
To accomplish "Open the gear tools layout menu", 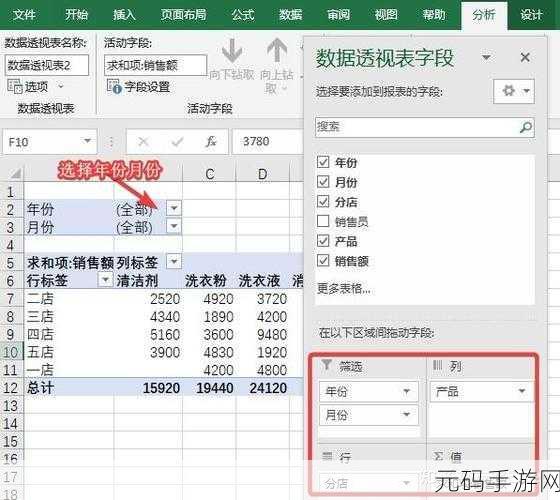I will tap(514, 91).
